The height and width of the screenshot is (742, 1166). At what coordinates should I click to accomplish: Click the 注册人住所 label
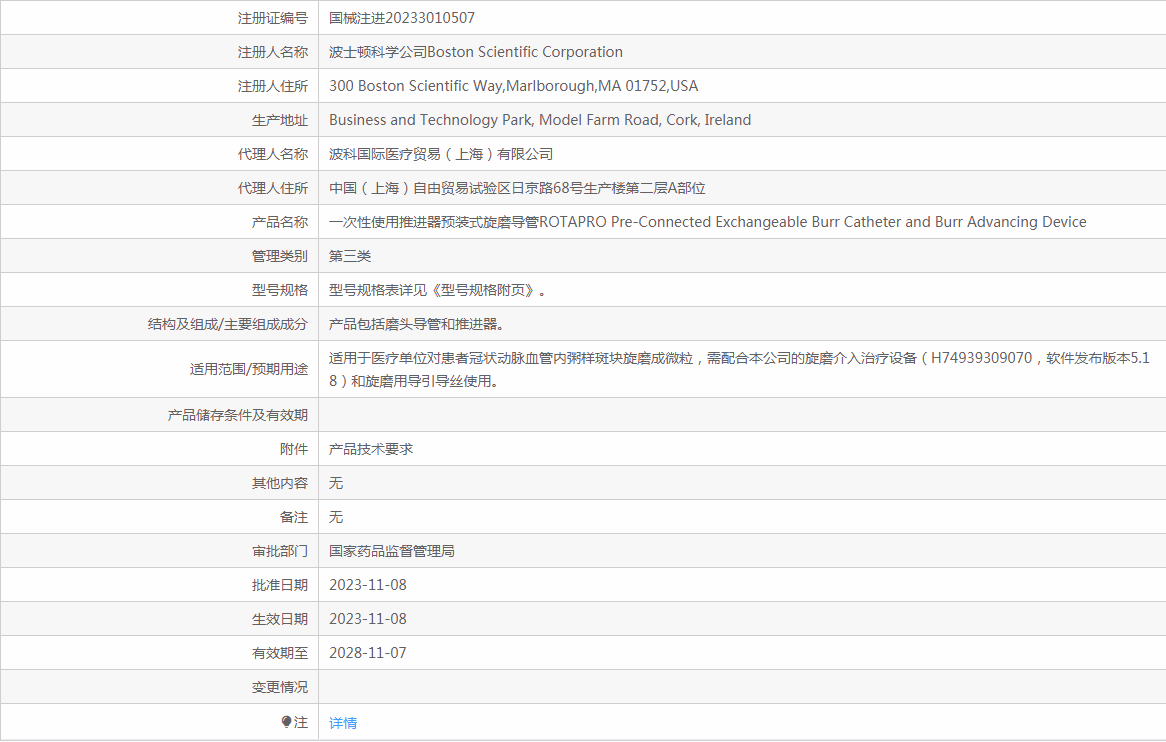(272, 86)
